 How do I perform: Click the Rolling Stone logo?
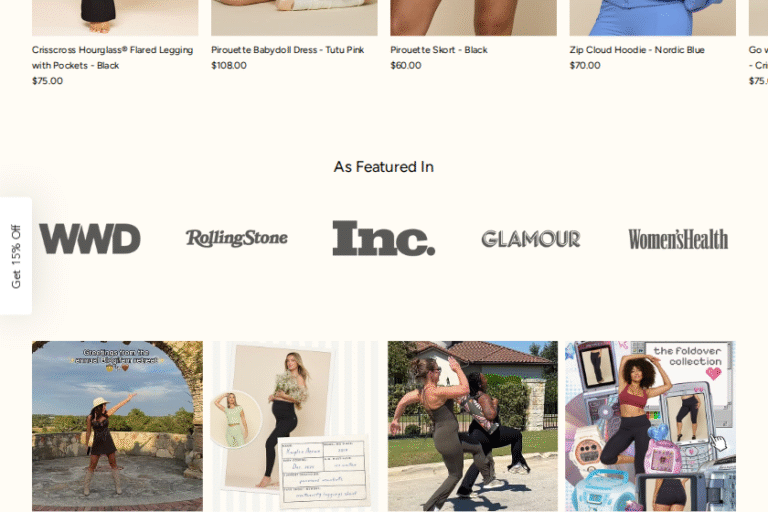[x=237, y=238]
